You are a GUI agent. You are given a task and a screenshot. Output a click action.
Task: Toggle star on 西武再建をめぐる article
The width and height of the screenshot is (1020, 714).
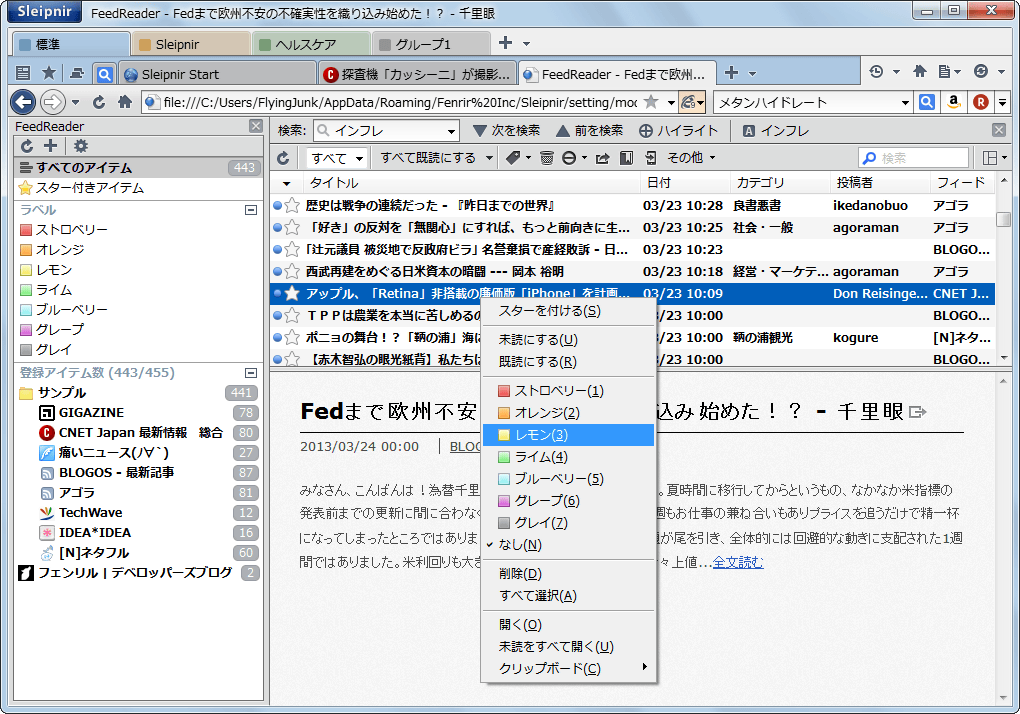(x=292, y=272)
